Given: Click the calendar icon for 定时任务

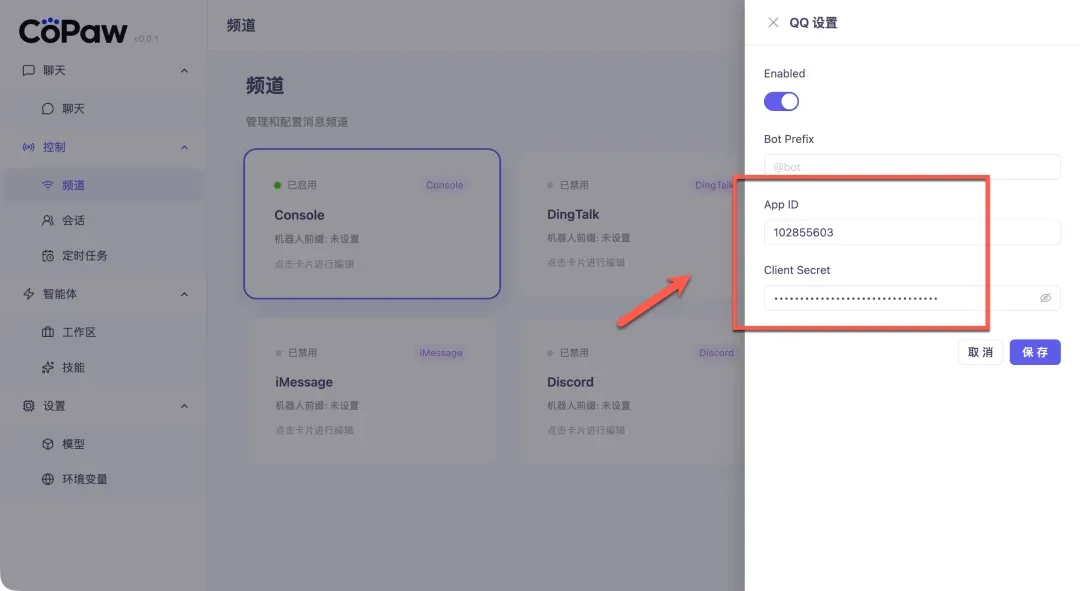Looking at the screenshot, I should pos(48,256).
